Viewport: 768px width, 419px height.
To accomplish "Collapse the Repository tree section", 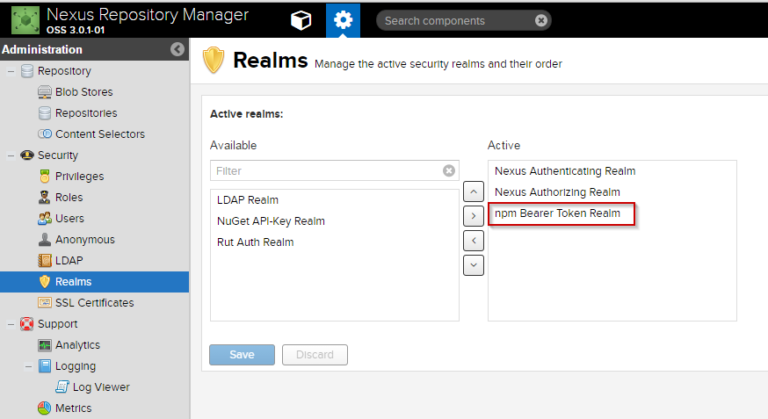I will point(11,71).
